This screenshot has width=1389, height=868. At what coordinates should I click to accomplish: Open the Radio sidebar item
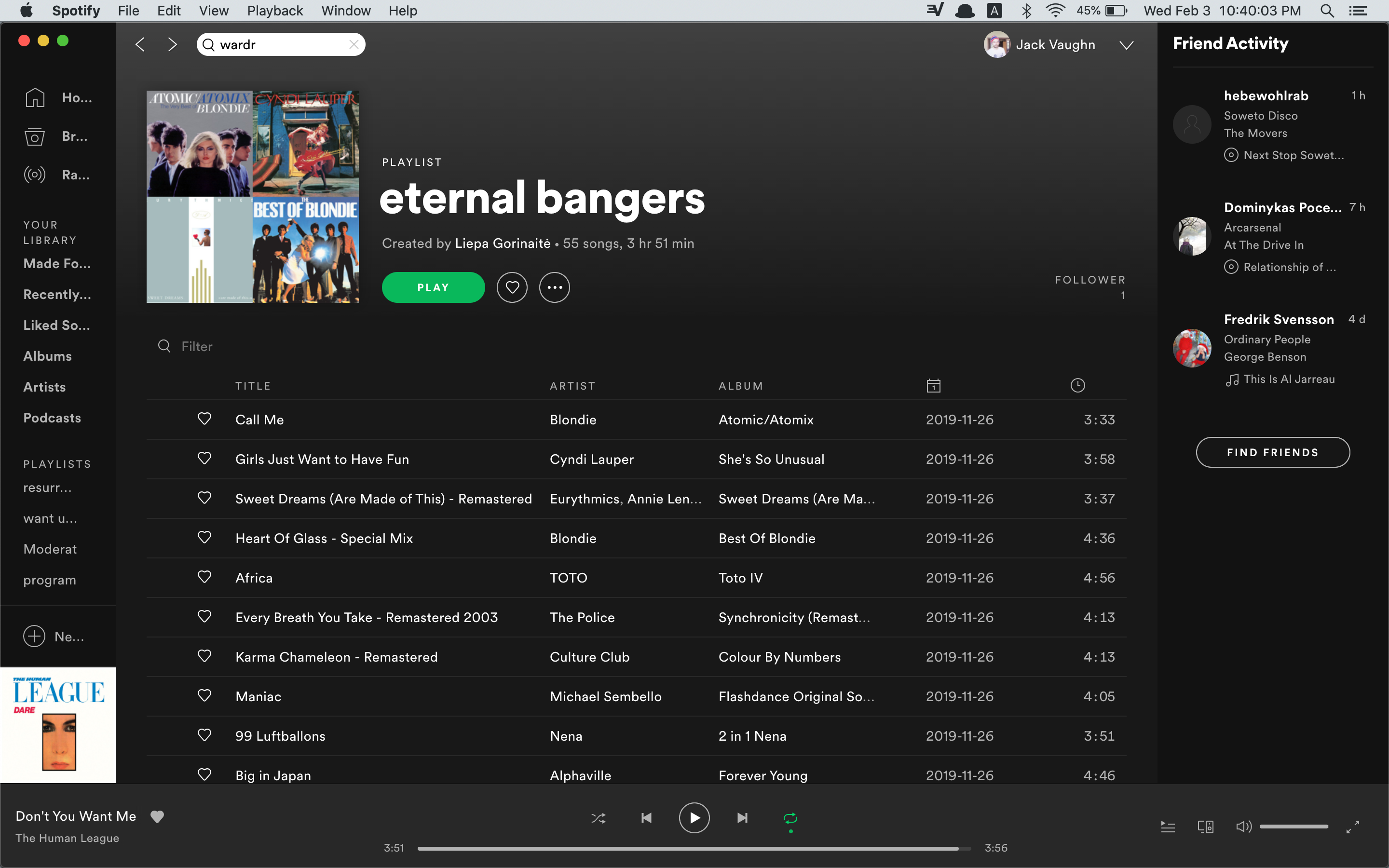click(x=56, y=175)
